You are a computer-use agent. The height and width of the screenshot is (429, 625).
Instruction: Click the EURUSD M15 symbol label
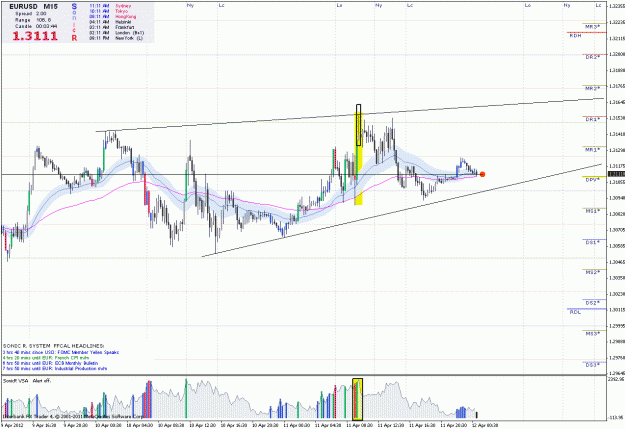click(x=33, y=6)
